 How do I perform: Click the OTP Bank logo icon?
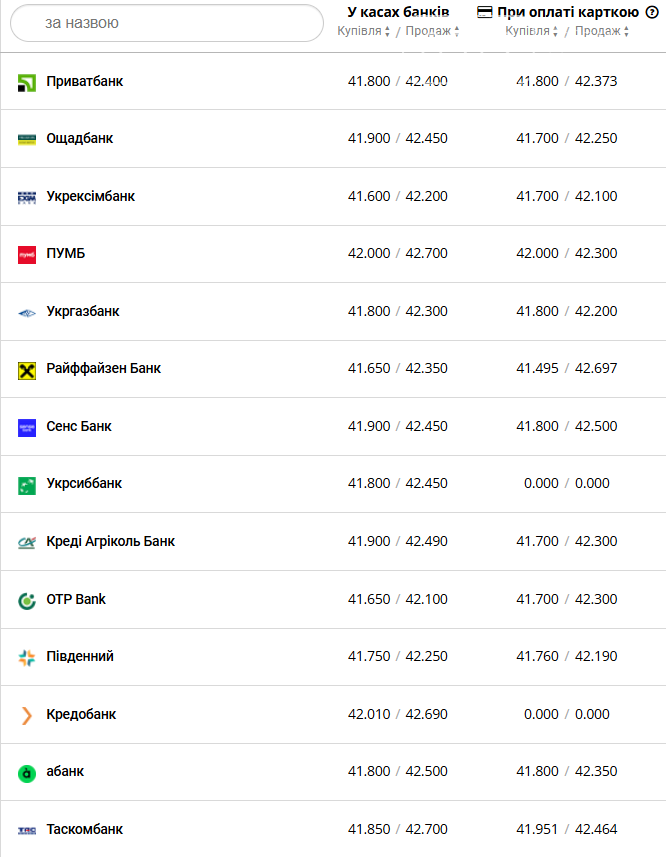pos(27,600)
